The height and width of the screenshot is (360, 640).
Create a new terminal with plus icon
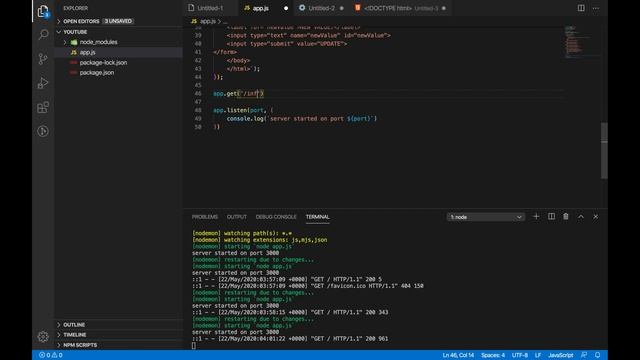(536, 217)
